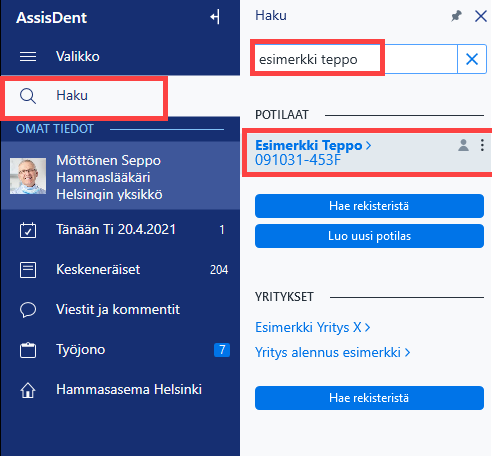
Task: Open patient Esimerkki Teppo result
Action: coord(313,146)
